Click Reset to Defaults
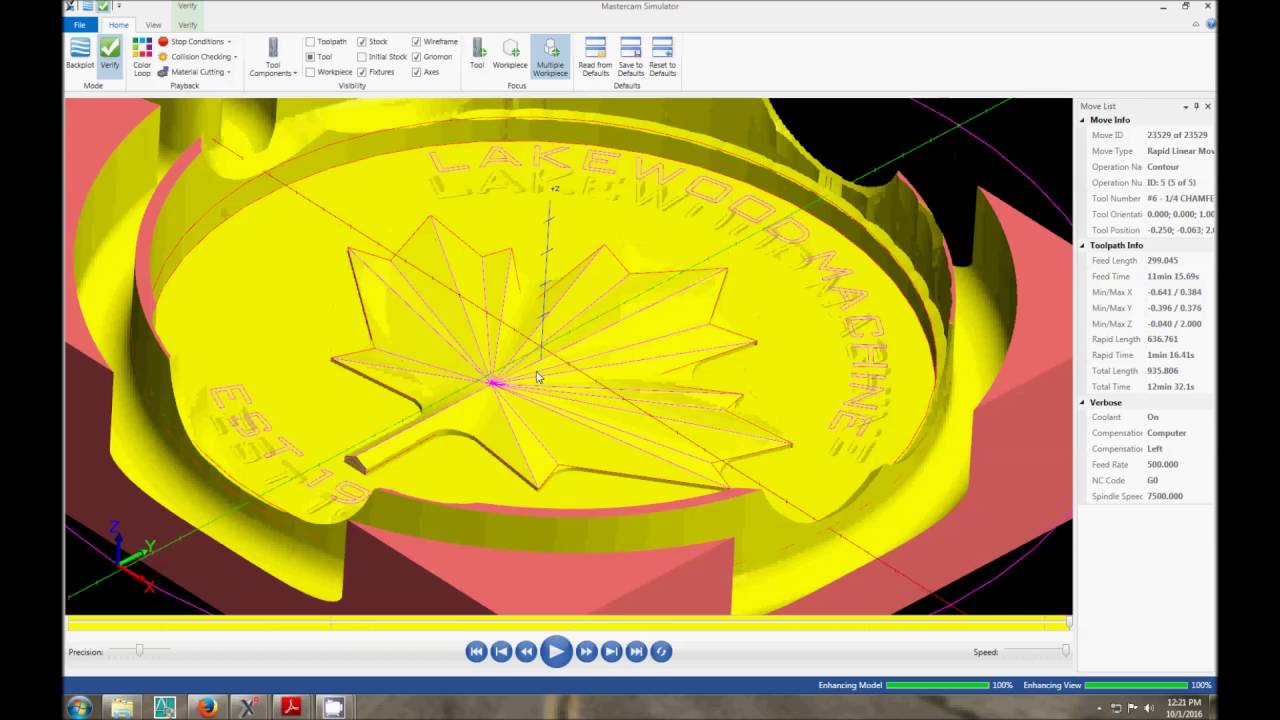Image resolution: width=1280 pixels, height=720 pixels. tap(663, 57)
